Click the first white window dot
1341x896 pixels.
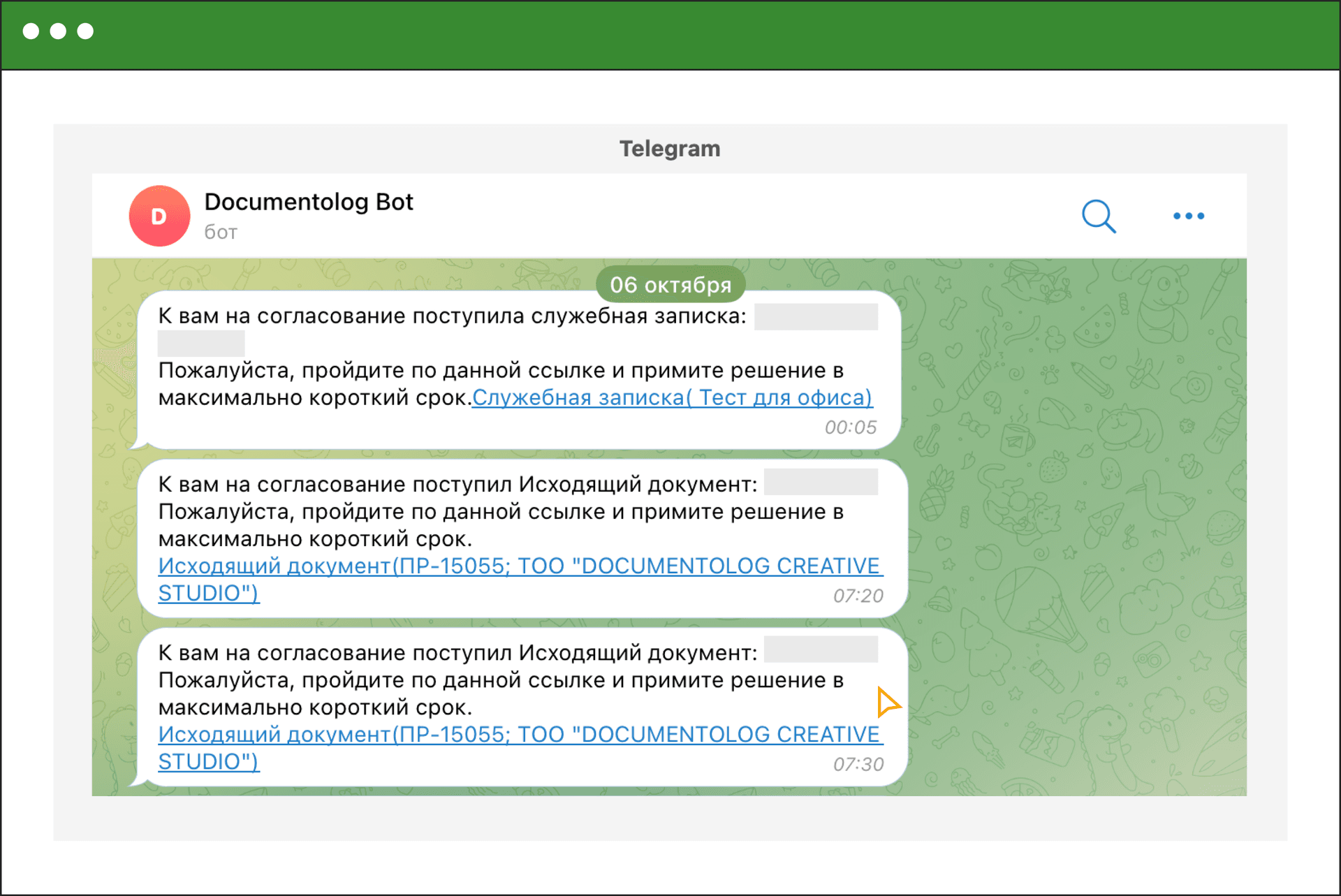[31, 31]
